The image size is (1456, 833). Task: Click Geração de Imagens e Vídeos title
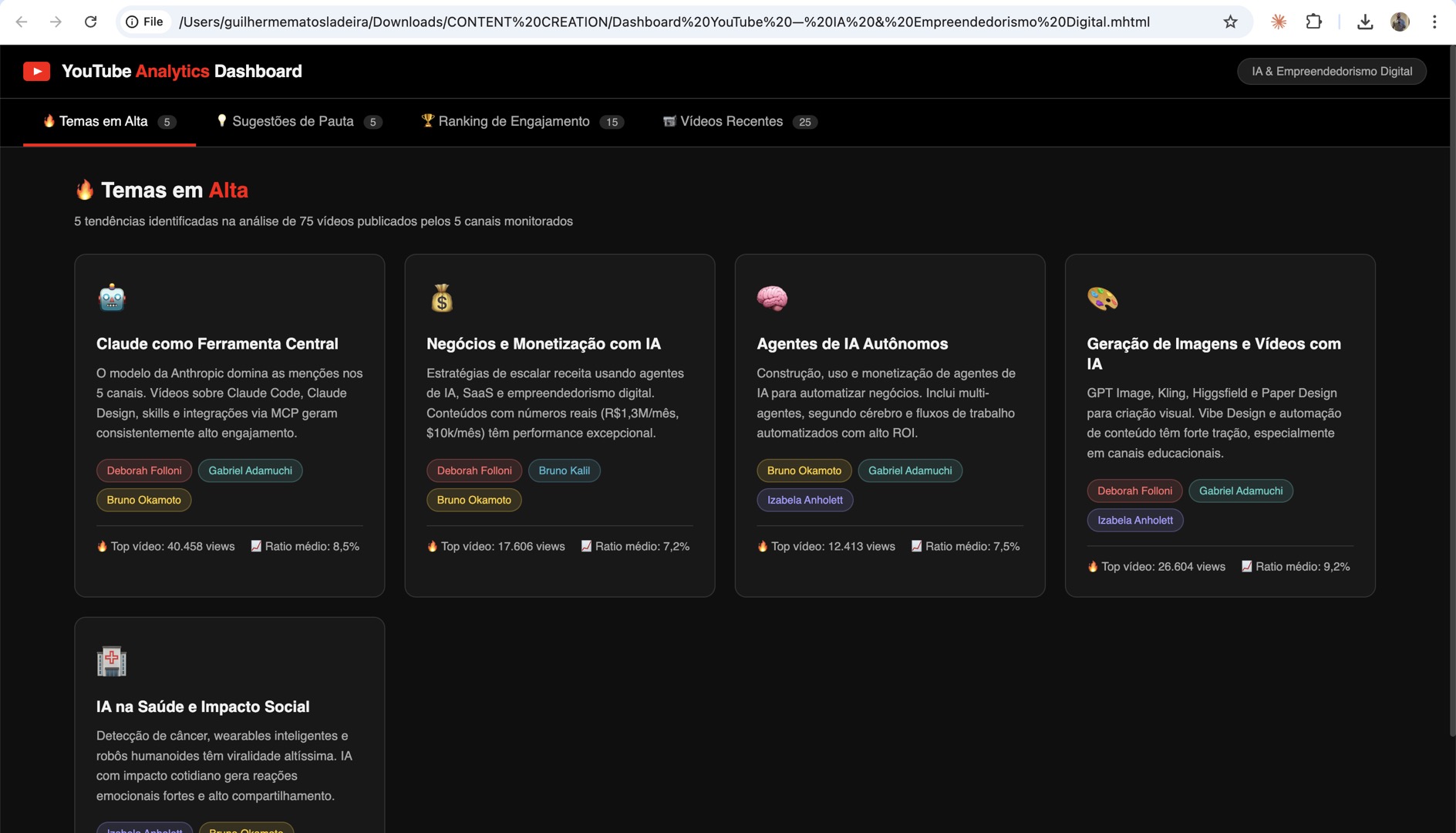tap(1214, 353)
